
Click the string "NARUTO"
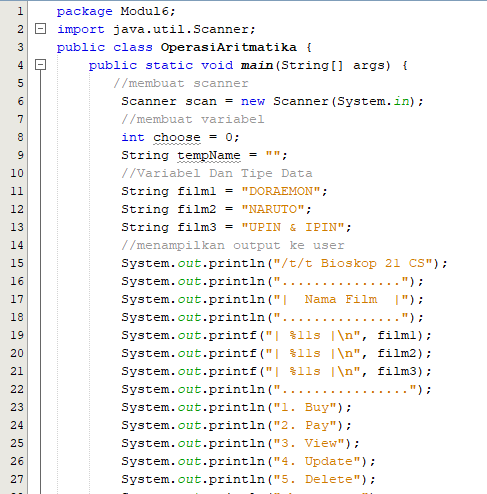(x=273, y=209)
